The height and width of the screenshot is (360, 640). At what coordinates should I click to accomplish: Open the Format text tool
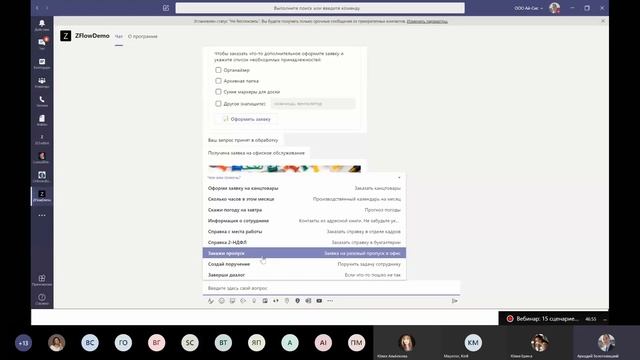click(211, 301)
